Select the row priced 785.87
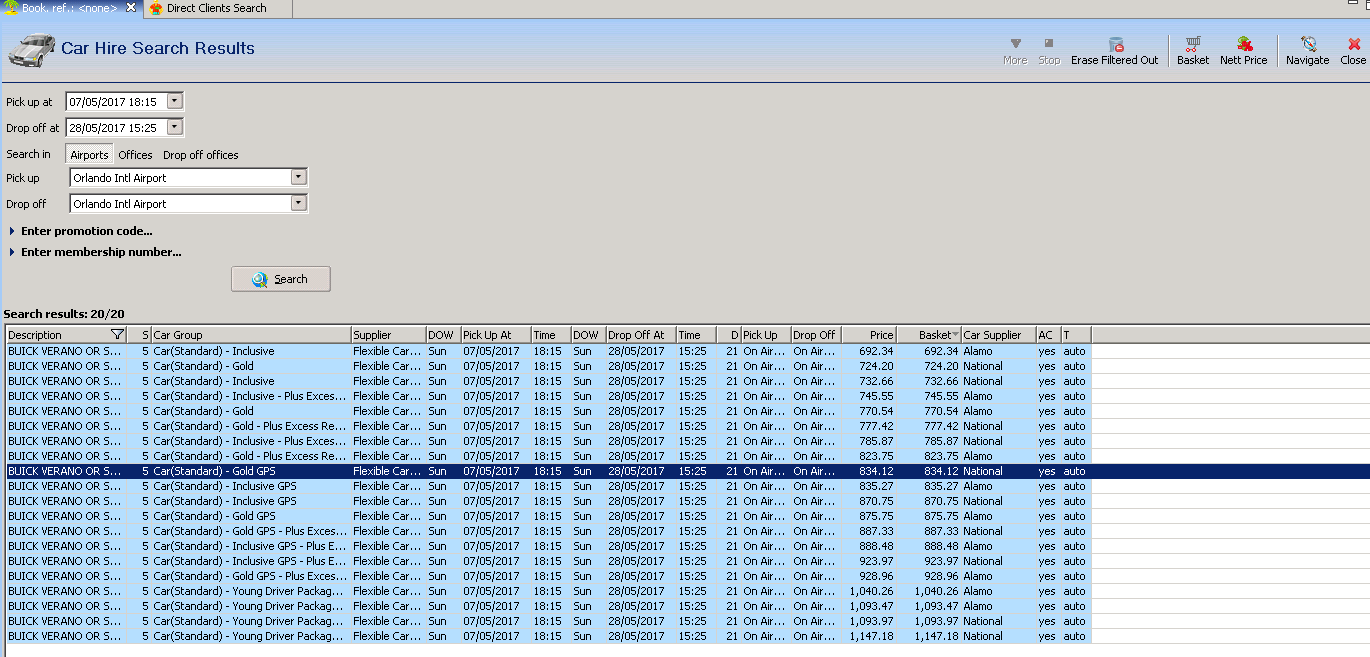 click(548, 441)
